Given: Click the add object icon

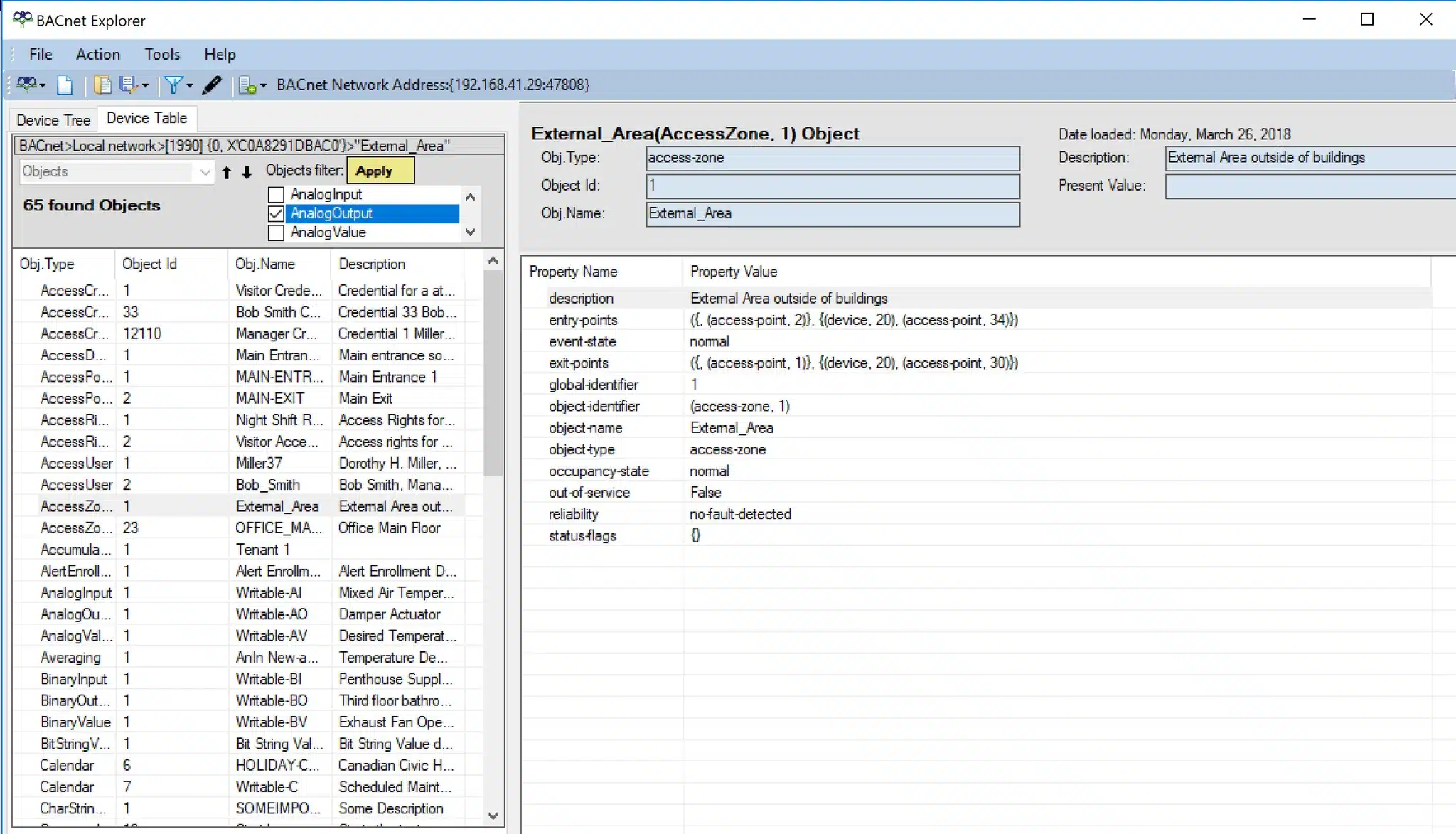Looking at the screenshot, I should pos(247,85).
